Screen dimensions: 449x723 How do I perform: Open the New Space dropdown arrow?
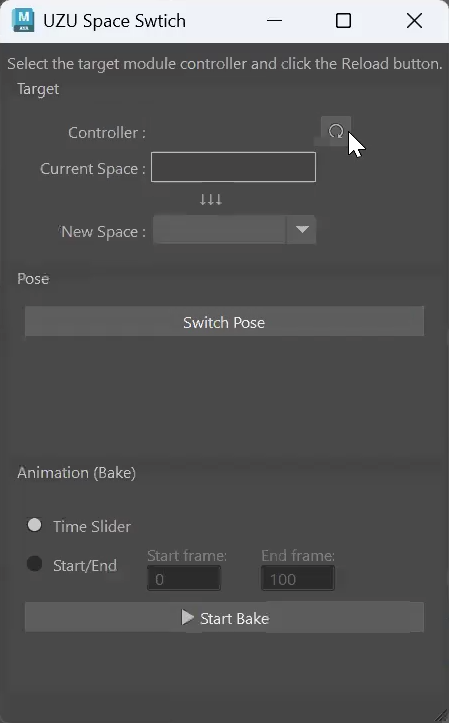point(302,230)
